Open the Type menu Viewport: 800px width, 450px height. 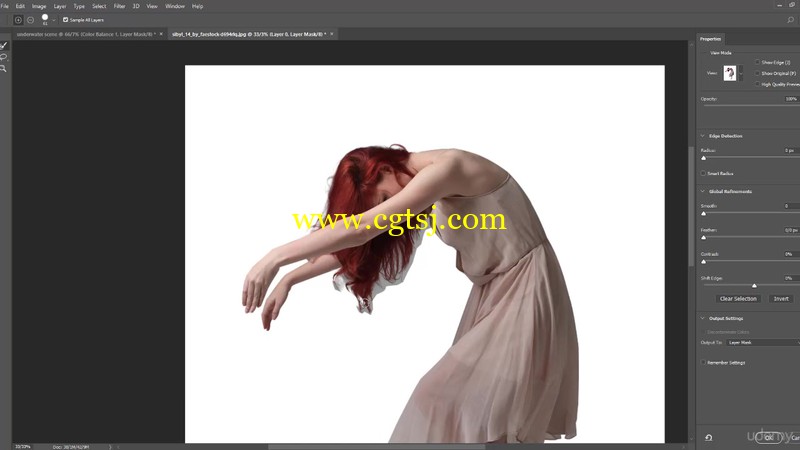[x=79, y=6]
